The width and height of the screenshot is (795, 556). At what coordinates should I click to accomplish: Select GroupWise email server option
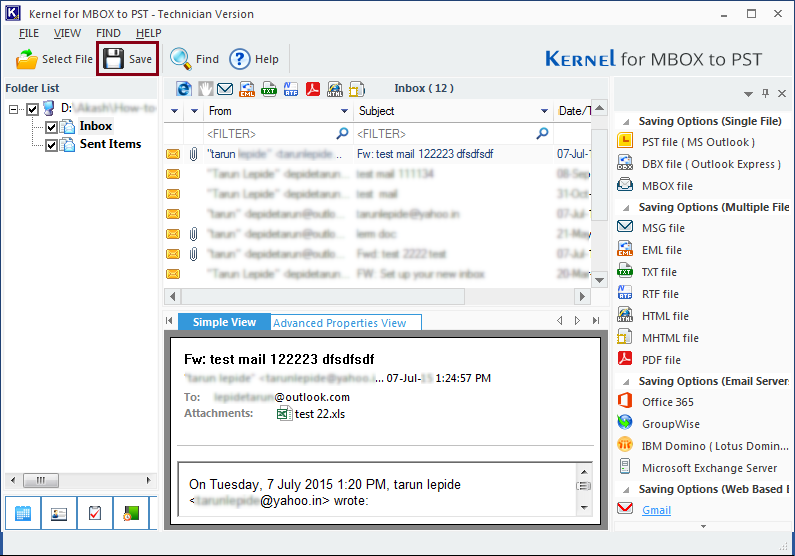click(670, 424)
